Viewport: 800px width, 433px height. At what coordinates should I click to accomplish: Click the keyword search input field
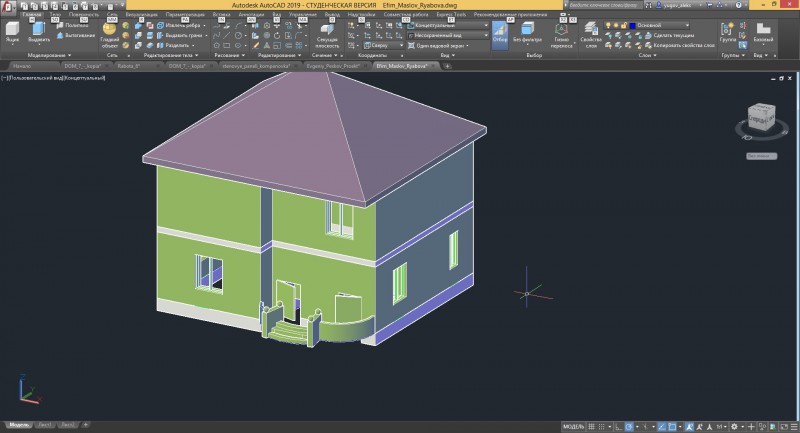click(604, 5)
